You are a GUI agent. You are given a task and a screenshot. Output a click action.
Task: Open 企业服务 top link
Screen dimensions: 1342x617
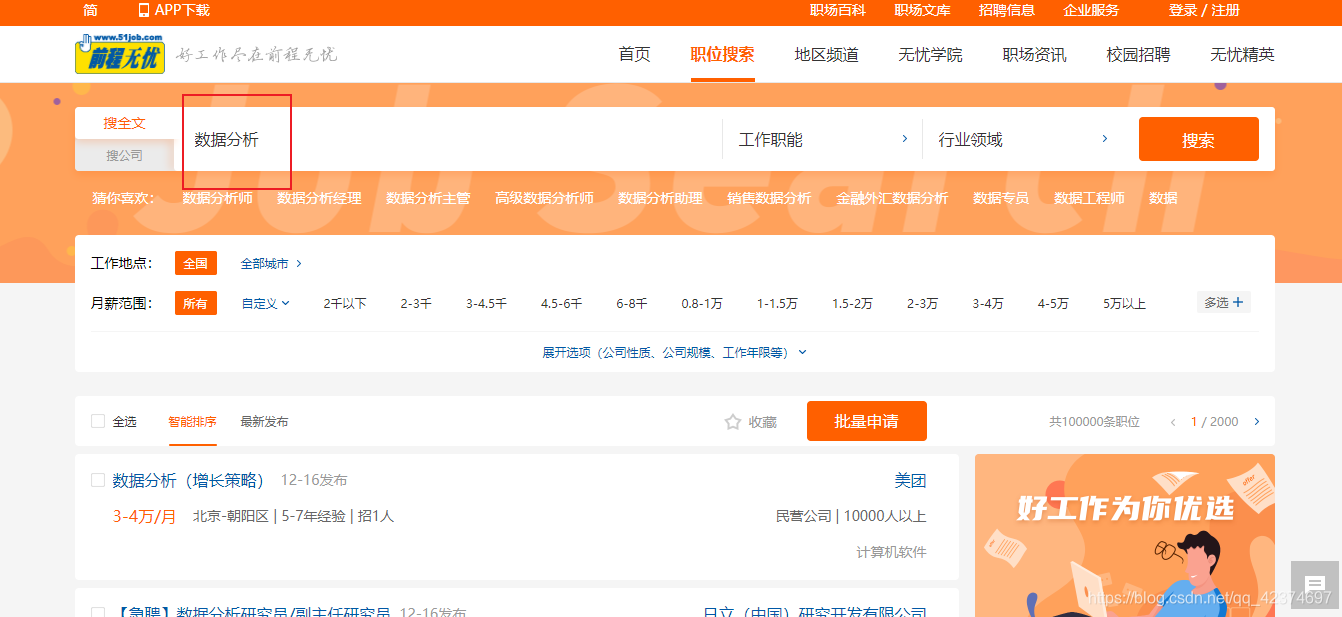(x=1091, y=10)
